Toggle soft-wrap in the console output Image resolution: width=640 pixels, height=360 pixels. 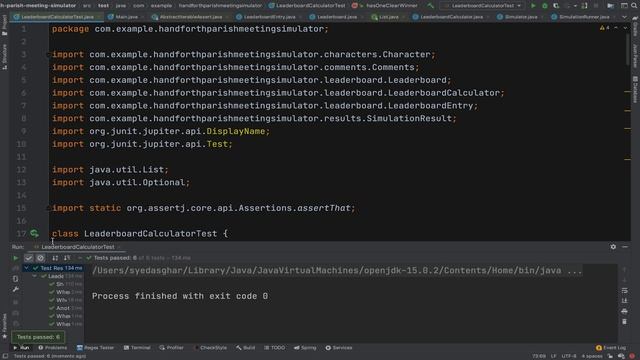click(x=624, y=291)
